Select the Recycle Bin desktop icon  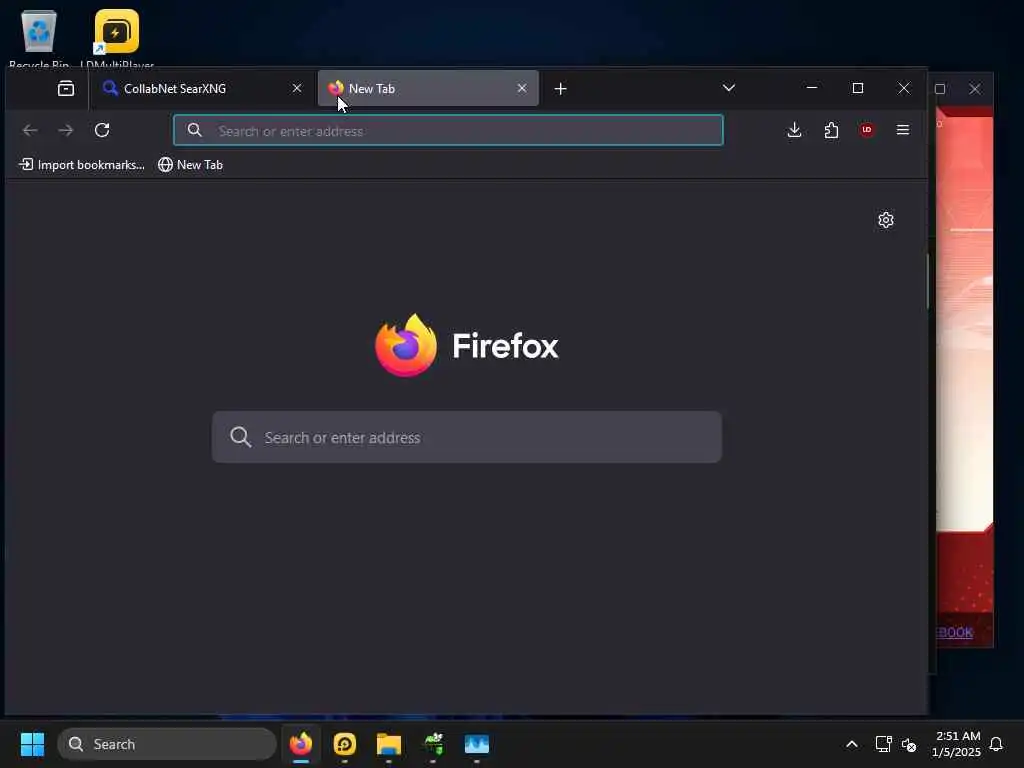coord(39,39)
